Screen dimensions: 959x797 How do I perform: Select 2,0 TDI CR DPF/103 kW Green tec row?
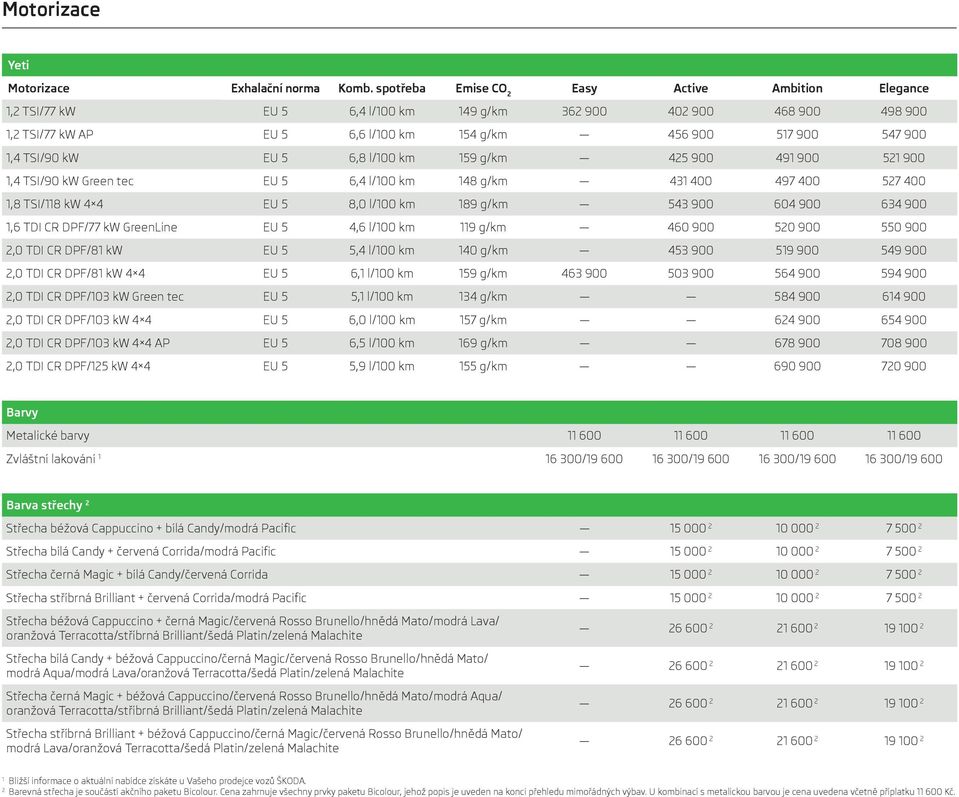coord(480,297)
